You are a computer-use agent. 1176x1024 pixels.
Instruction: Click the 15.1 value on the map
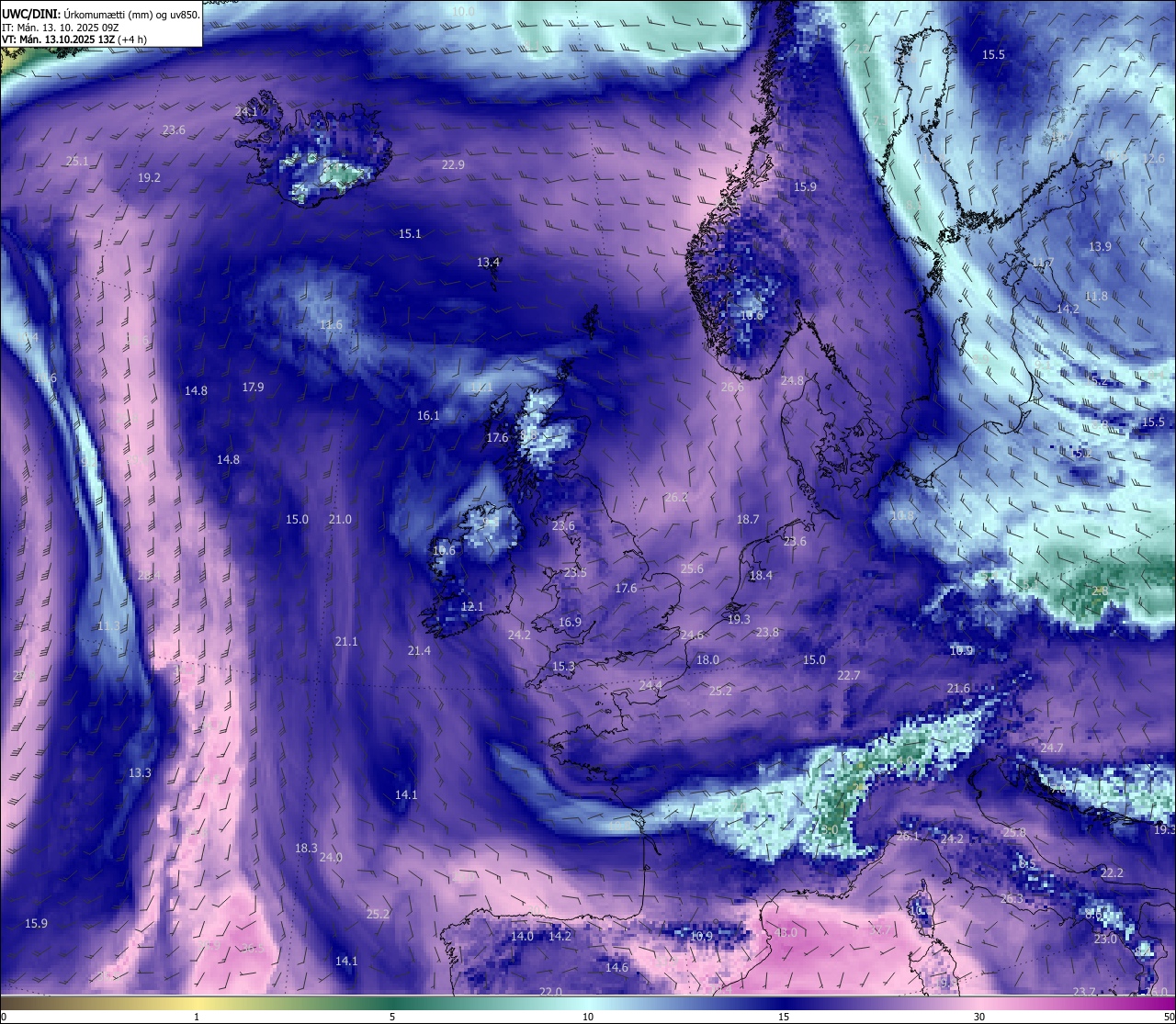410,234
